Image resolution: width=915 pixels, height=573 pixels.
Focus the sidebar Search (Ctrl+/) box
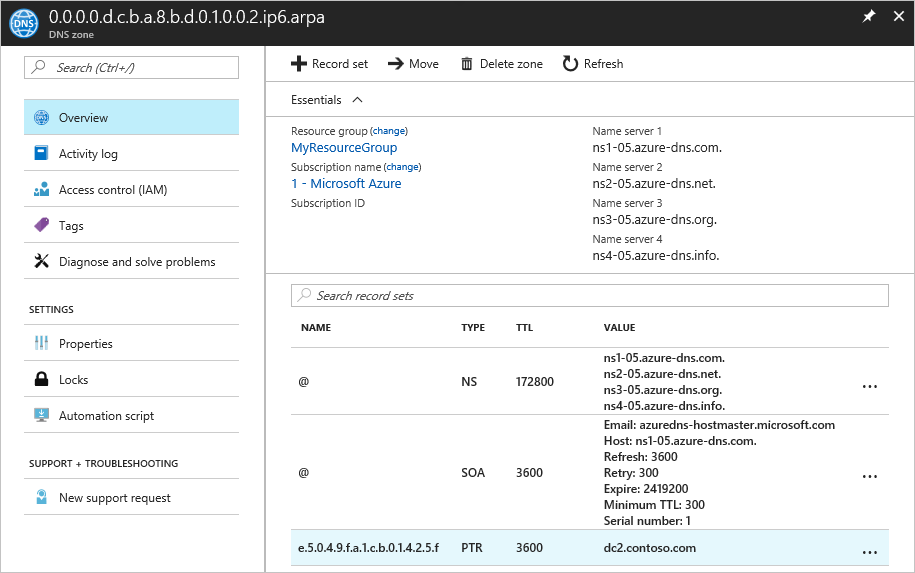131,67
